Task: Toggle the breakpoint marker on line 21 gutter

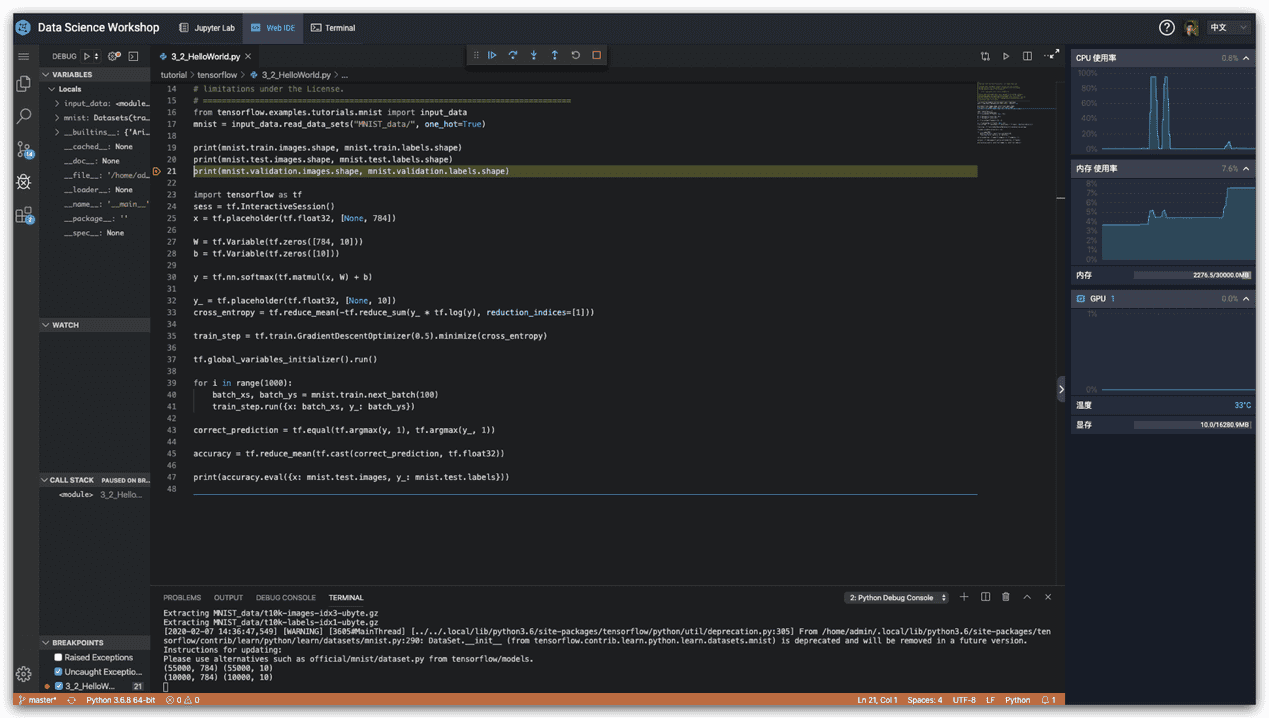Action: pyautogui.click(x=157, y=171)
